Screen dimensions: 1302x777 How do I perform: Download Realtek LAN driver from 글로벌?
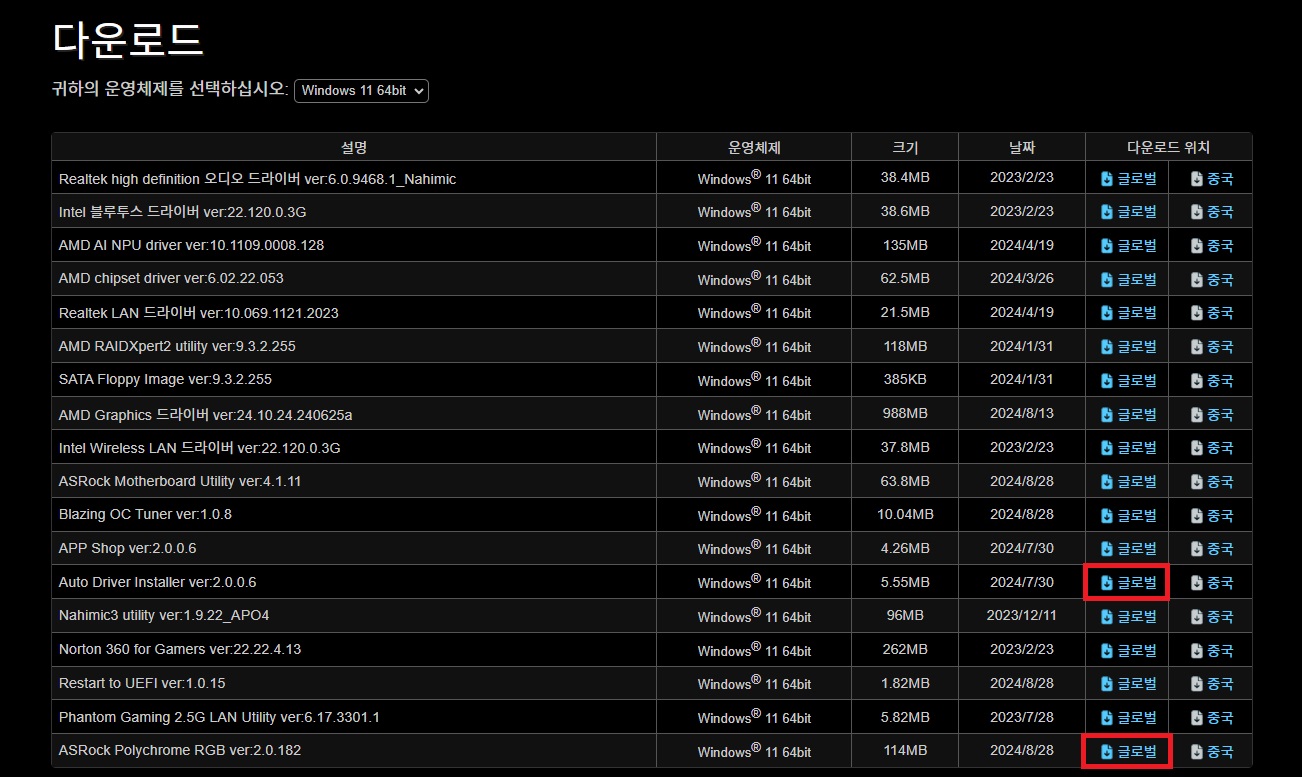[x=1127, y=313]
